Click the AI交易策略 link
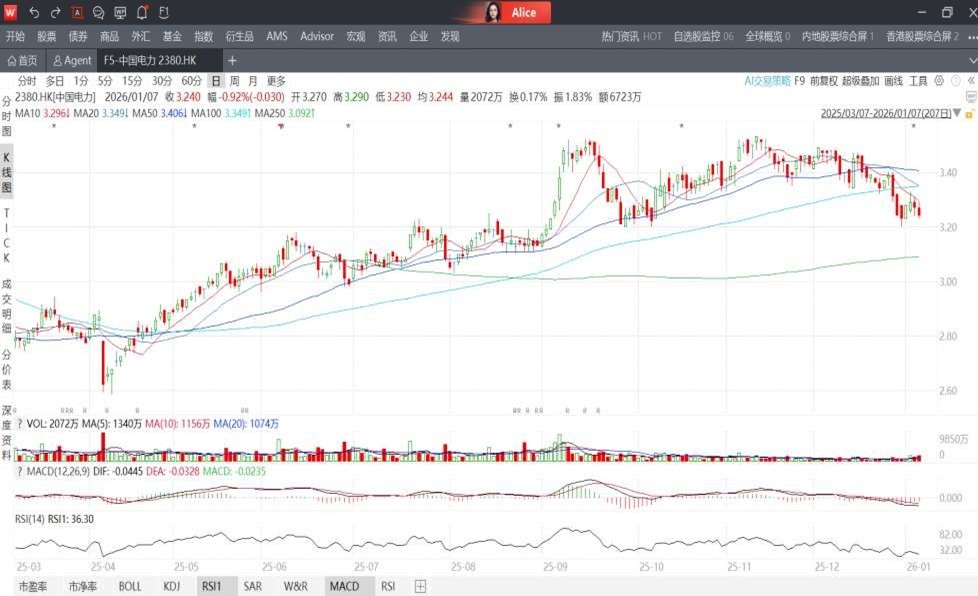 [x=767, y=81]
